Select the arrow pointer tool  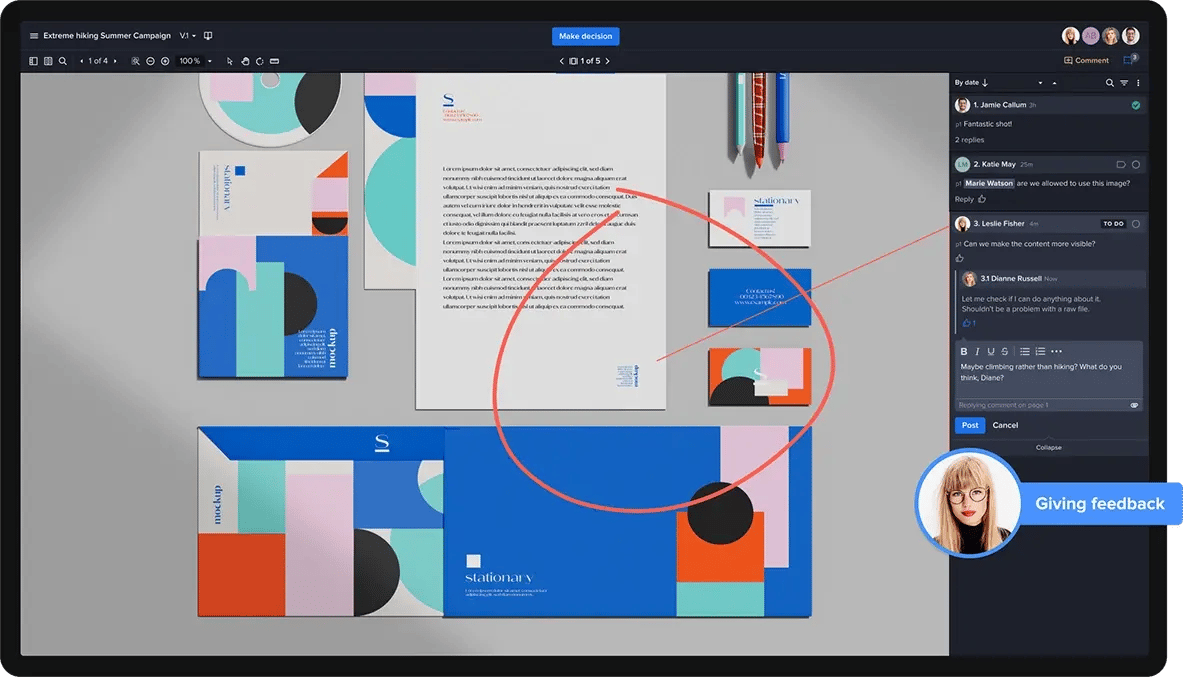tap(229, 61)
